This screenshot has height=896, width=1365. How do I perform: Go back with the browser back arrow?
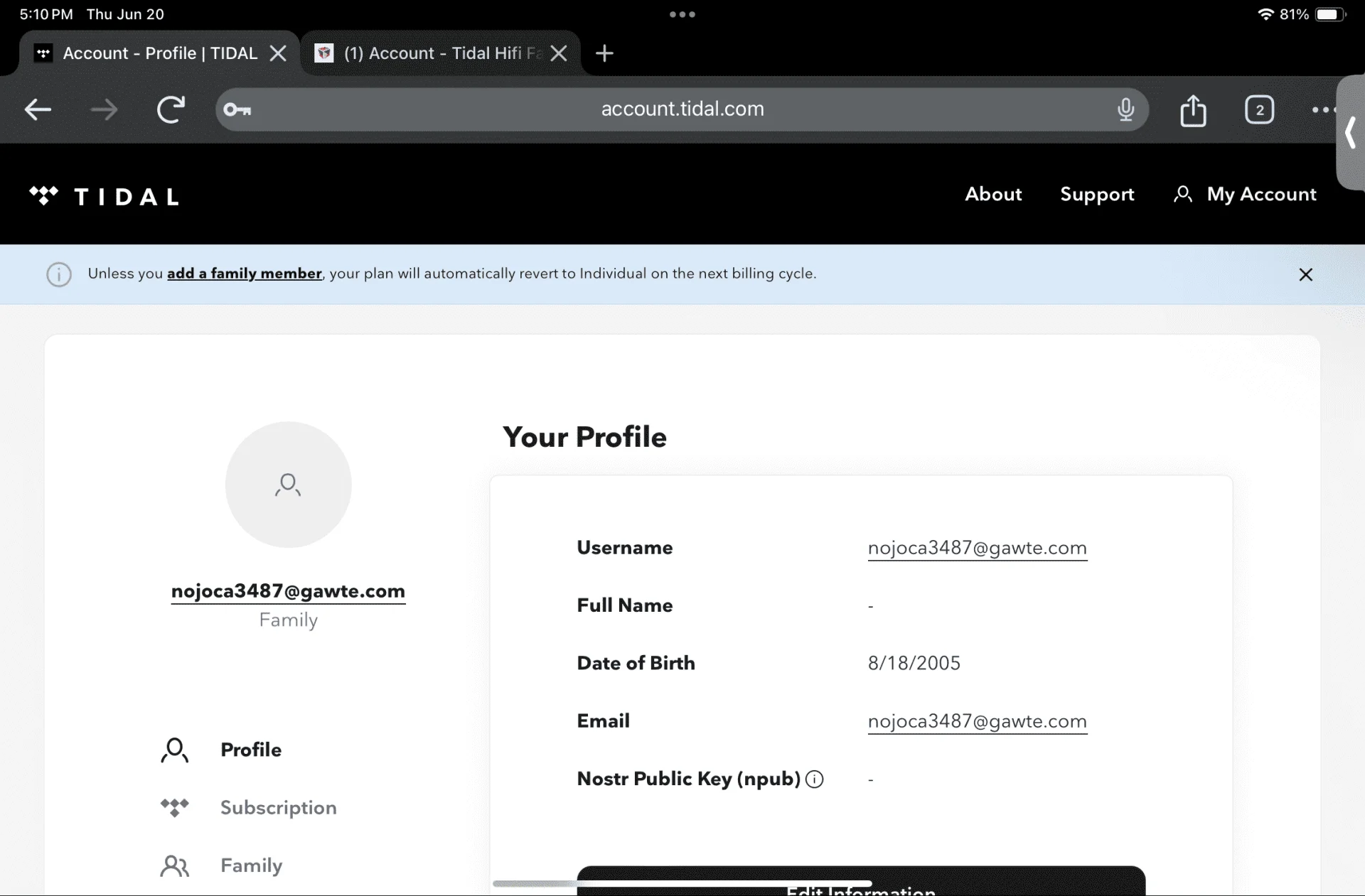coord(38,109)
